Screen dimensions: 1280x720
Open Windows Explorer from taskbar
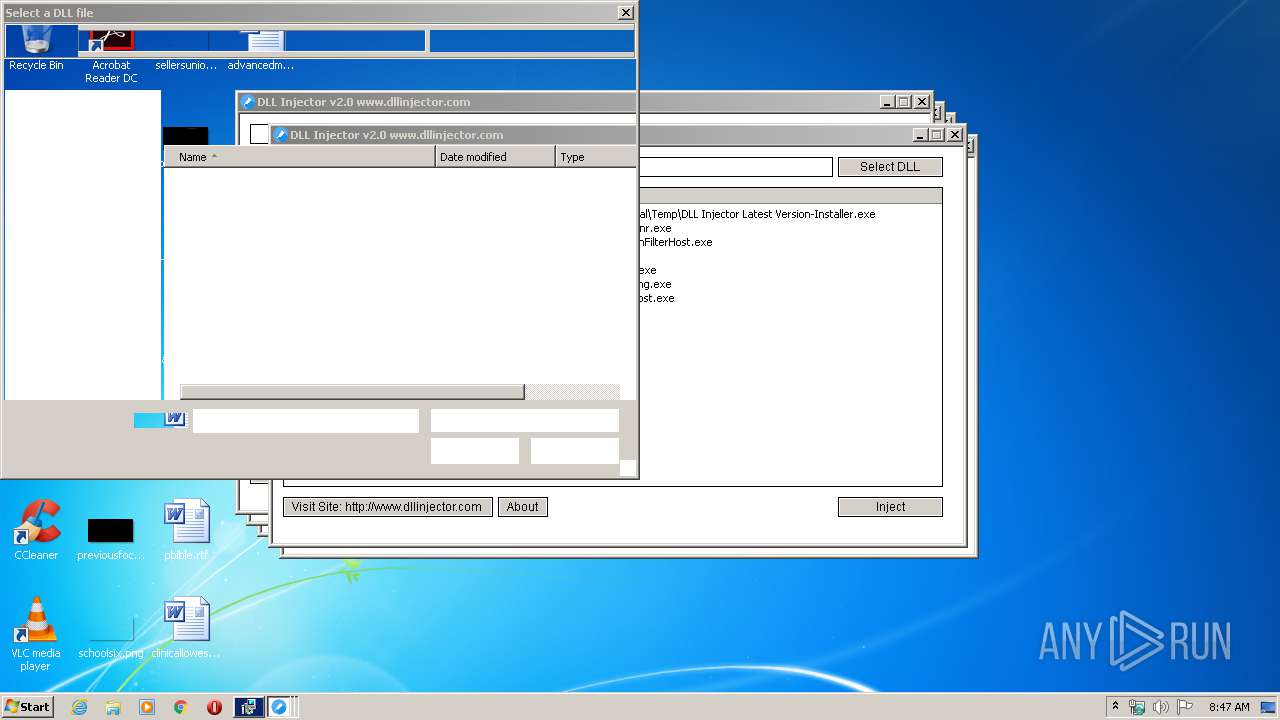[113, 707]
